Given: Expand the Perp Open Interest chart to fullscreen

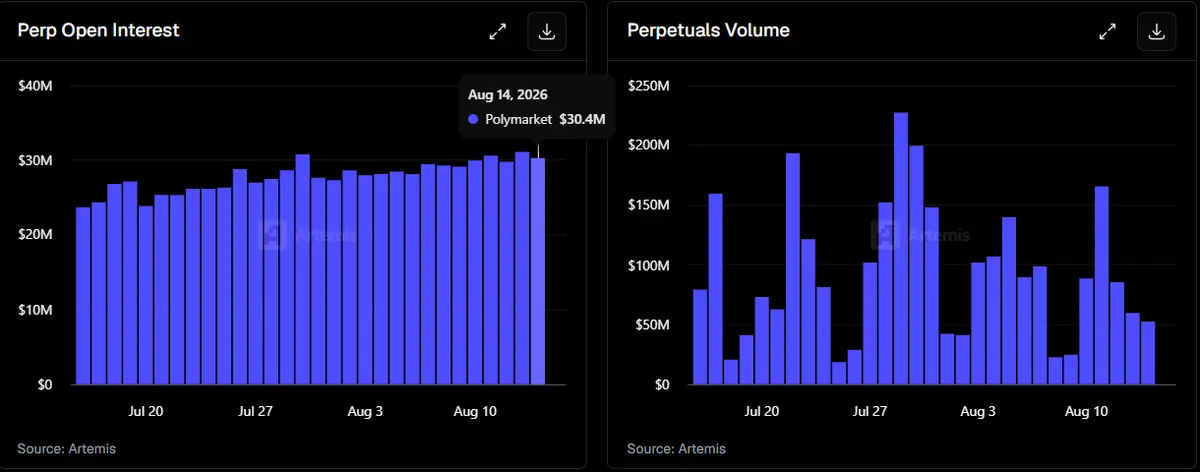Looking at the screenshot, I should [x=497, y=31].
